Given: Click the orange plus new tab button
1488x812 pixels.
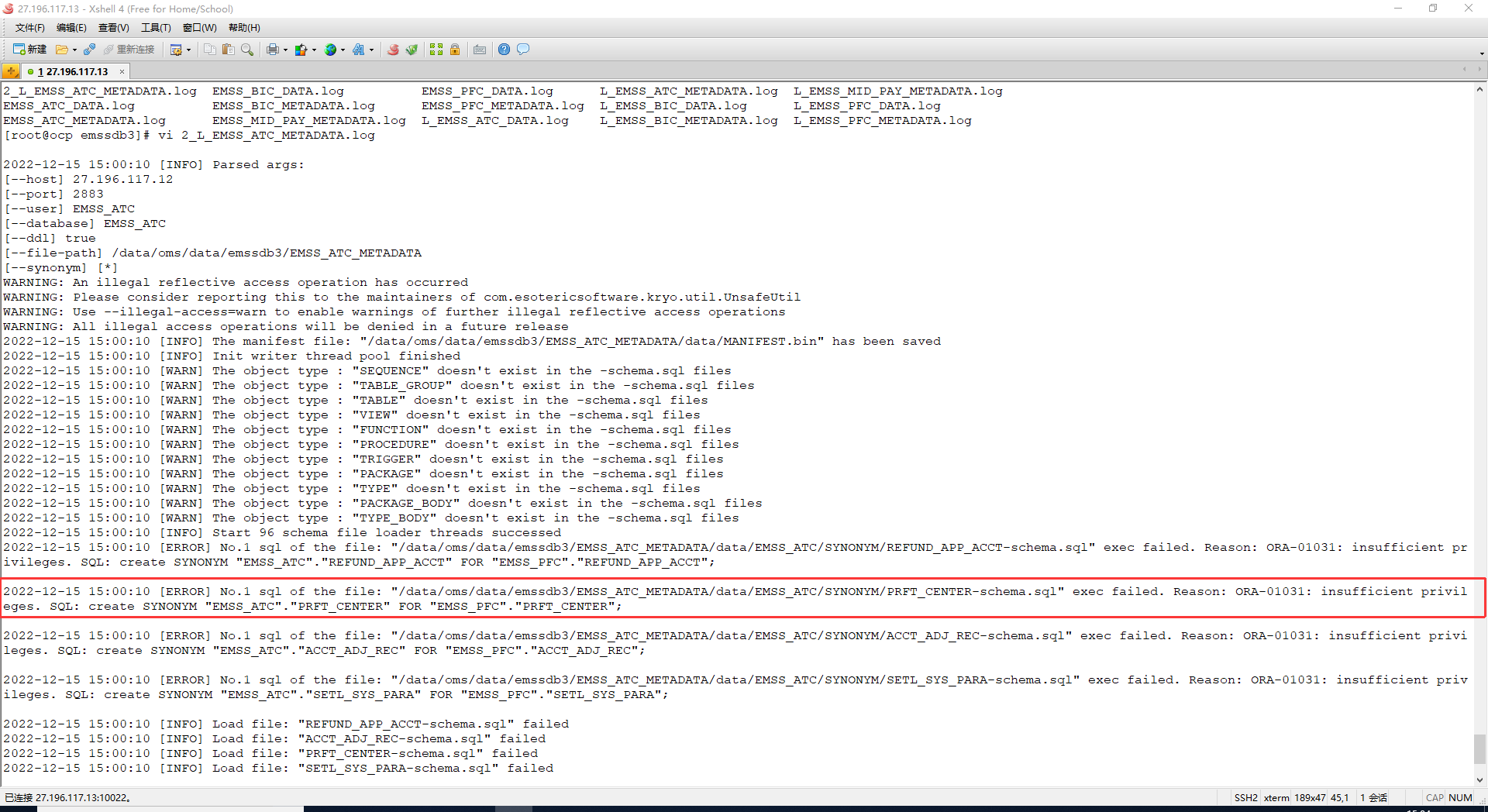Looking at the screenshot, I should point(11,71).
